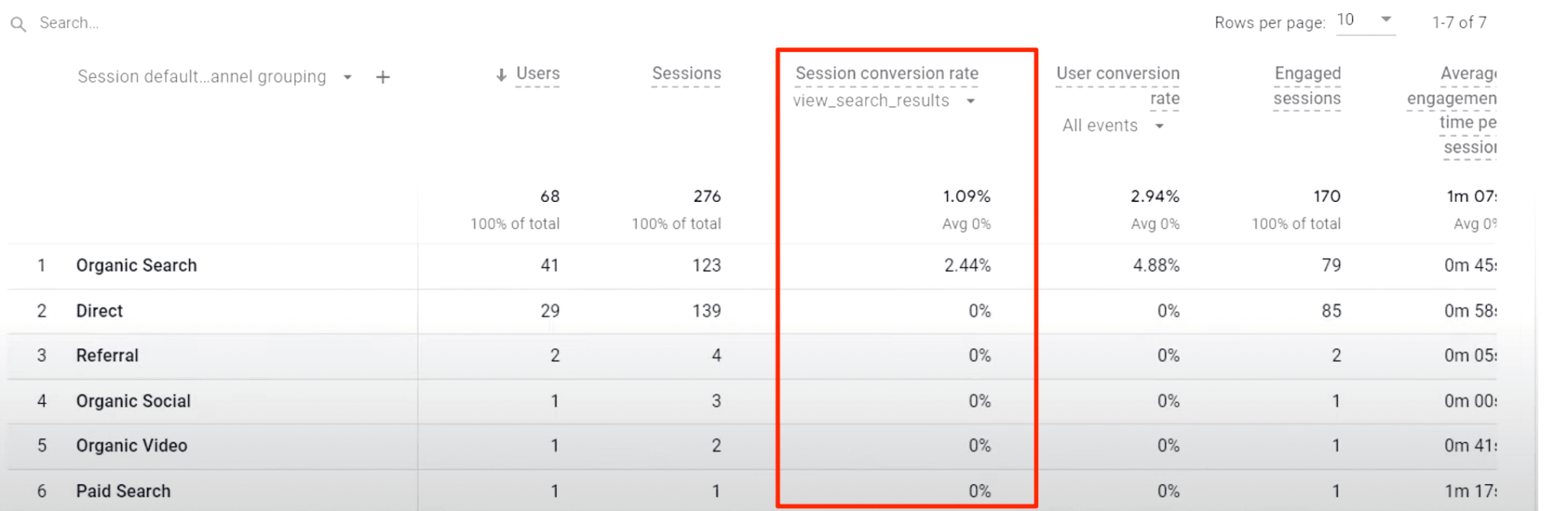
Task: Sort by Session conversion rate header
Action: 887,73
